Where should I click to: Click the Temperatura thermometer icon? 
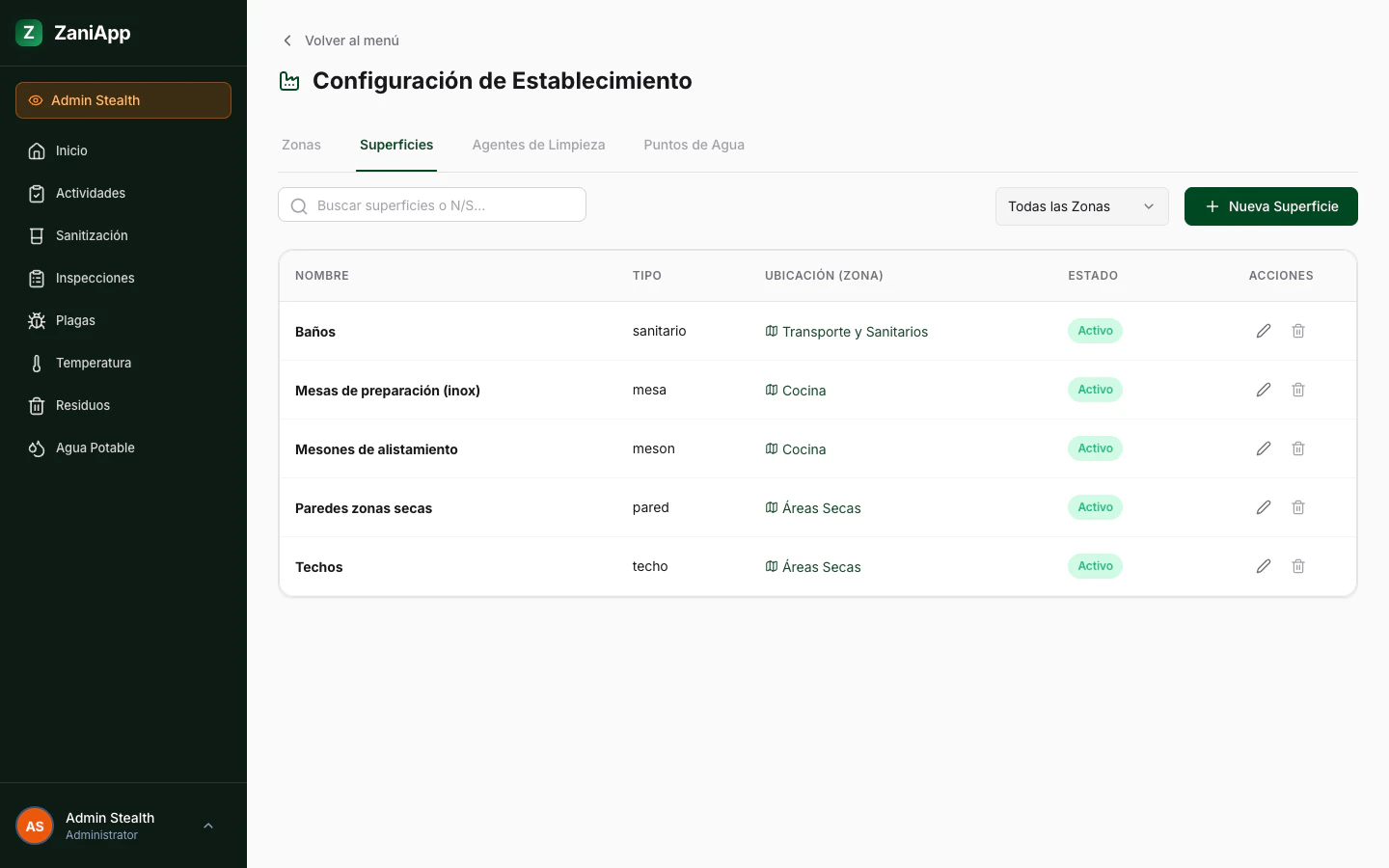click(x=36, y=363)
